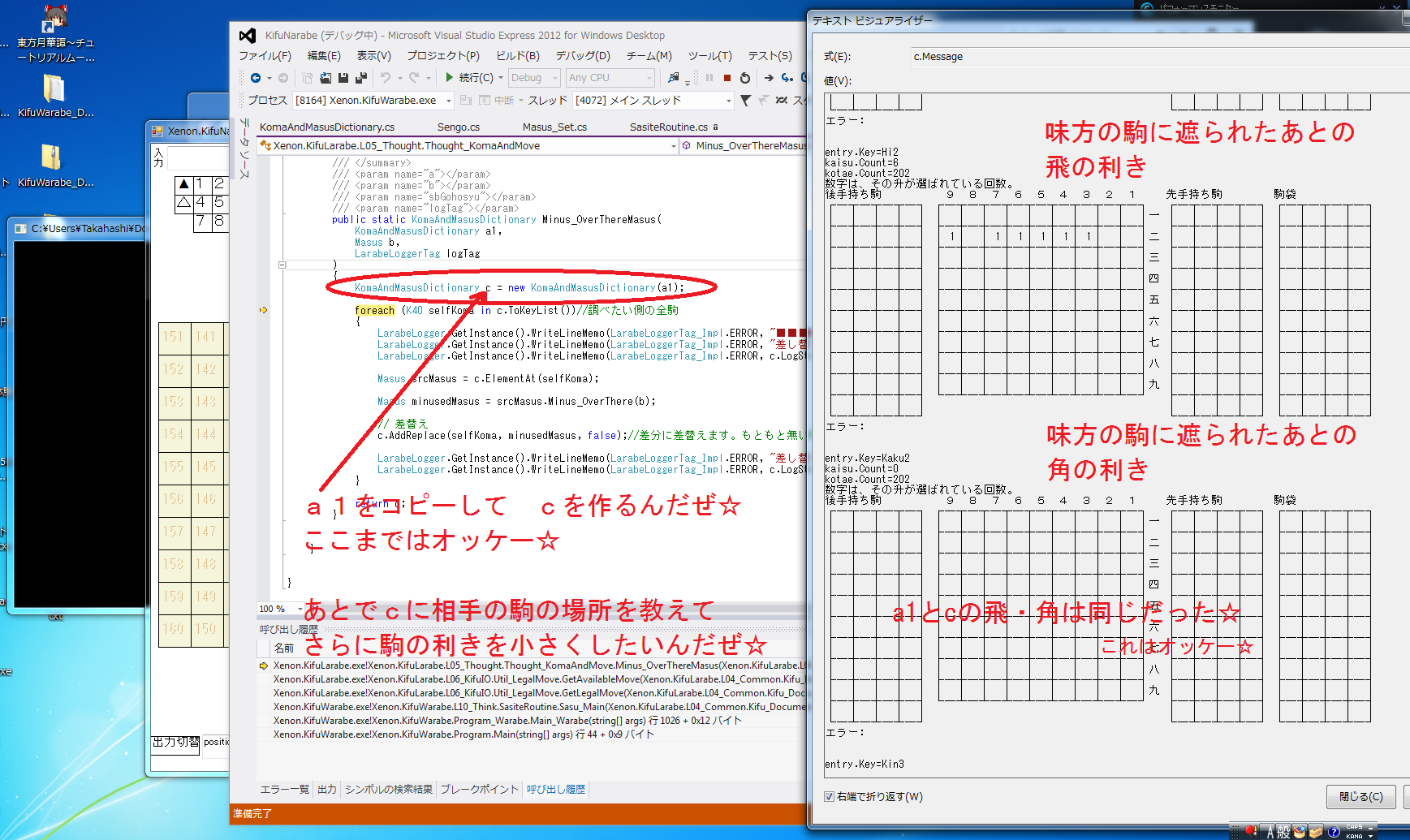Switch to the エラー一覧 bottom tab
Screen dimensions: 1410x840
pyautogui.click(x=285, y=789)
